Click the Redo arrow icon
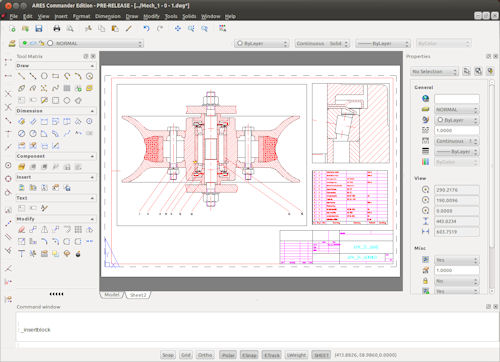 160,29
